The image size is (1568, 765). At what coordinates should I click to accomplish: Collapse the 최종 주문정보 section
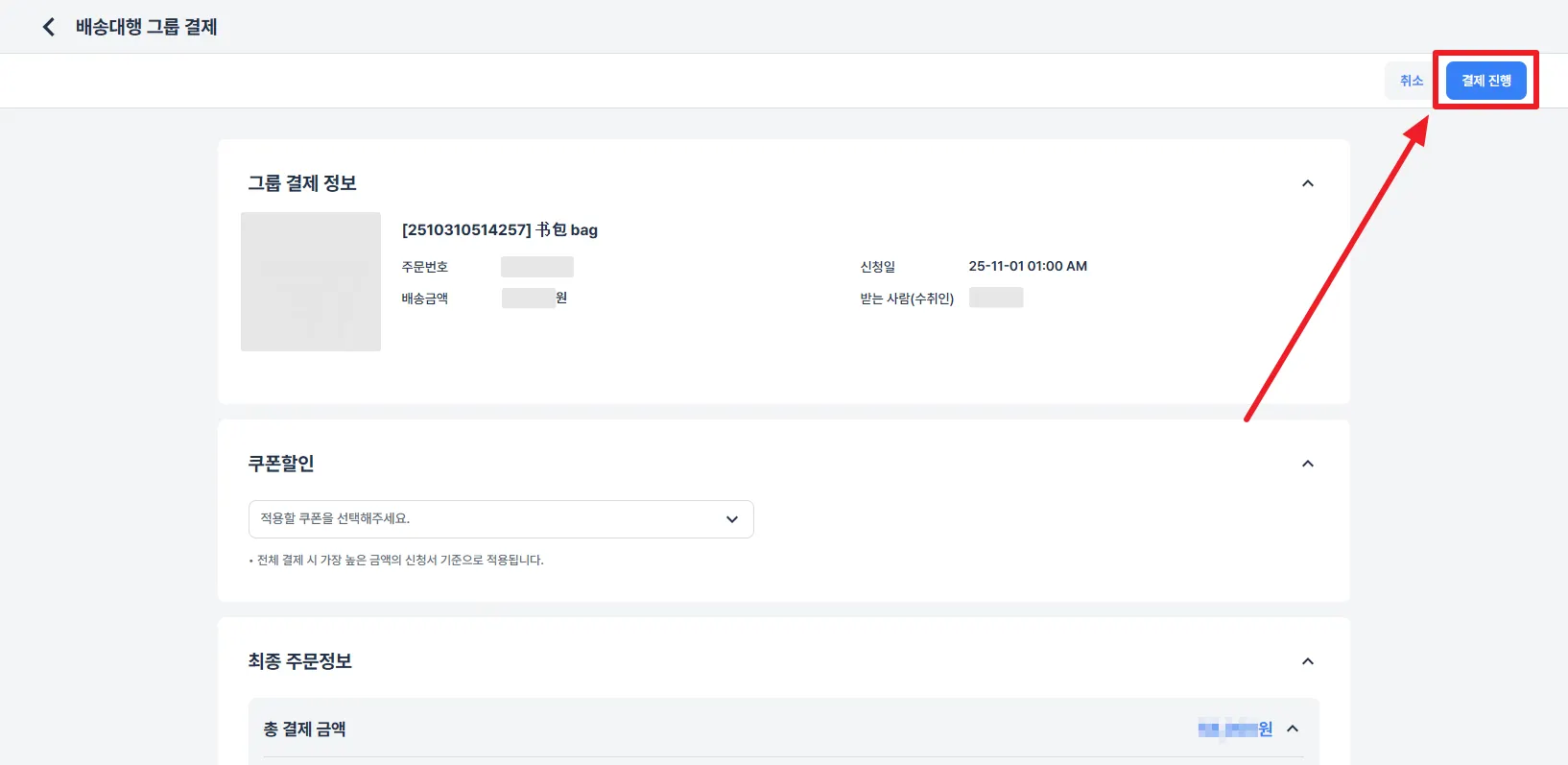[1307, 661]
